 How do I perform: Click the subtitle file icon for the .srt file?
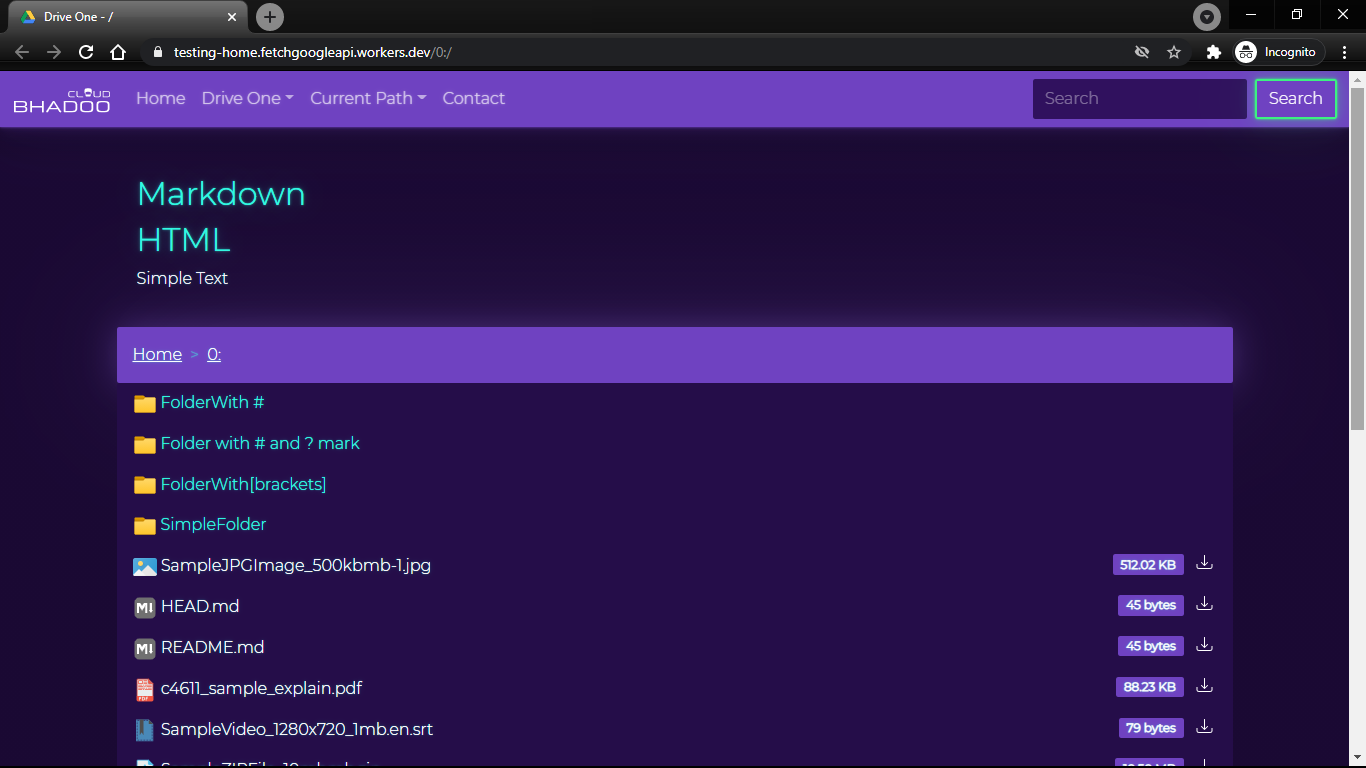click(145, 730)
